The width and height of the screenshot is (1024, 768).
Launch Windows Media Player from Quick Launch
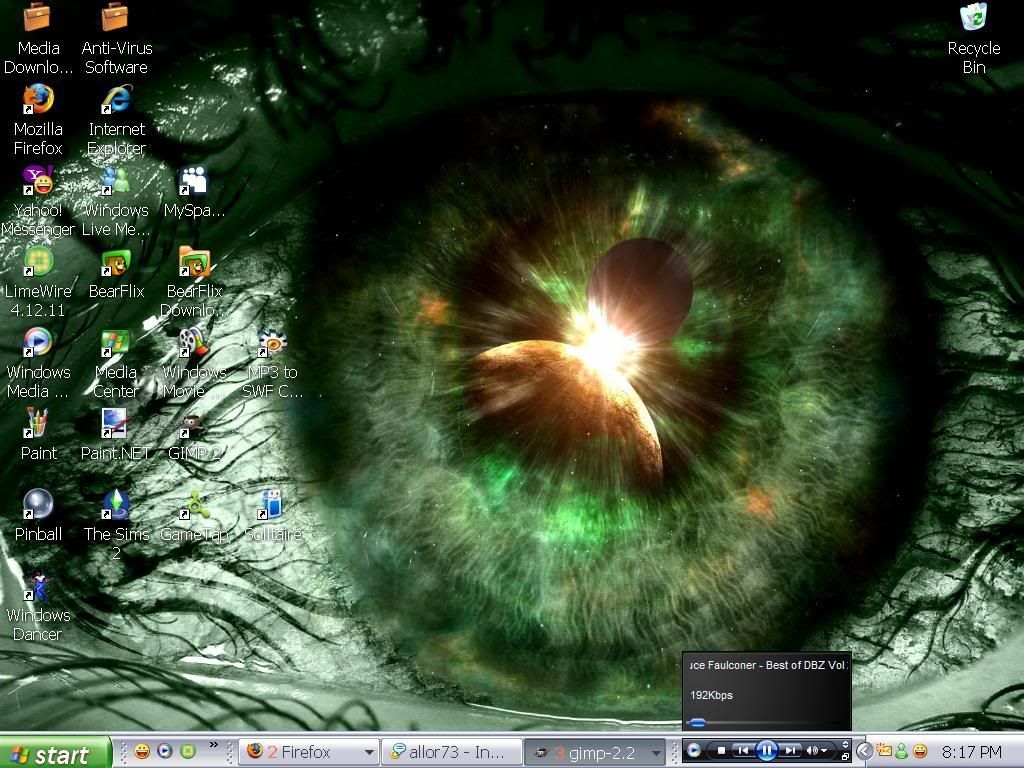click(x=165, y=751)
